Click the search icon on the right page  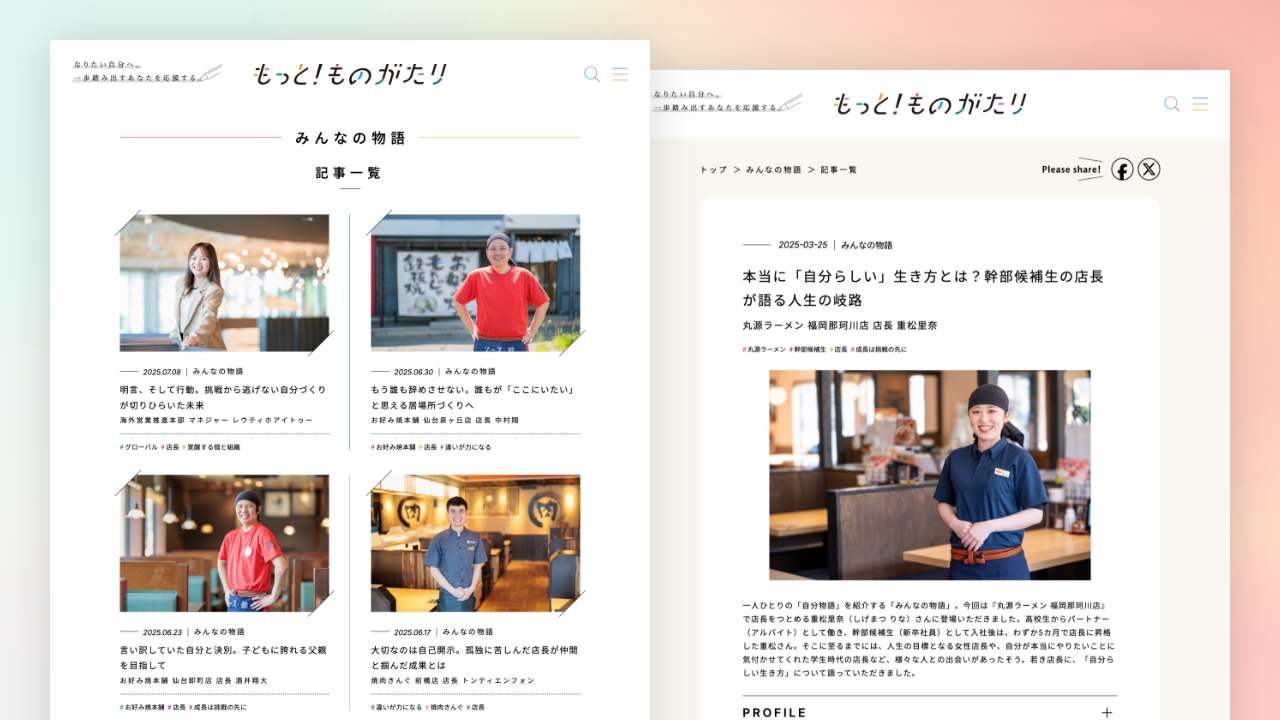(x=1172, y=104)
